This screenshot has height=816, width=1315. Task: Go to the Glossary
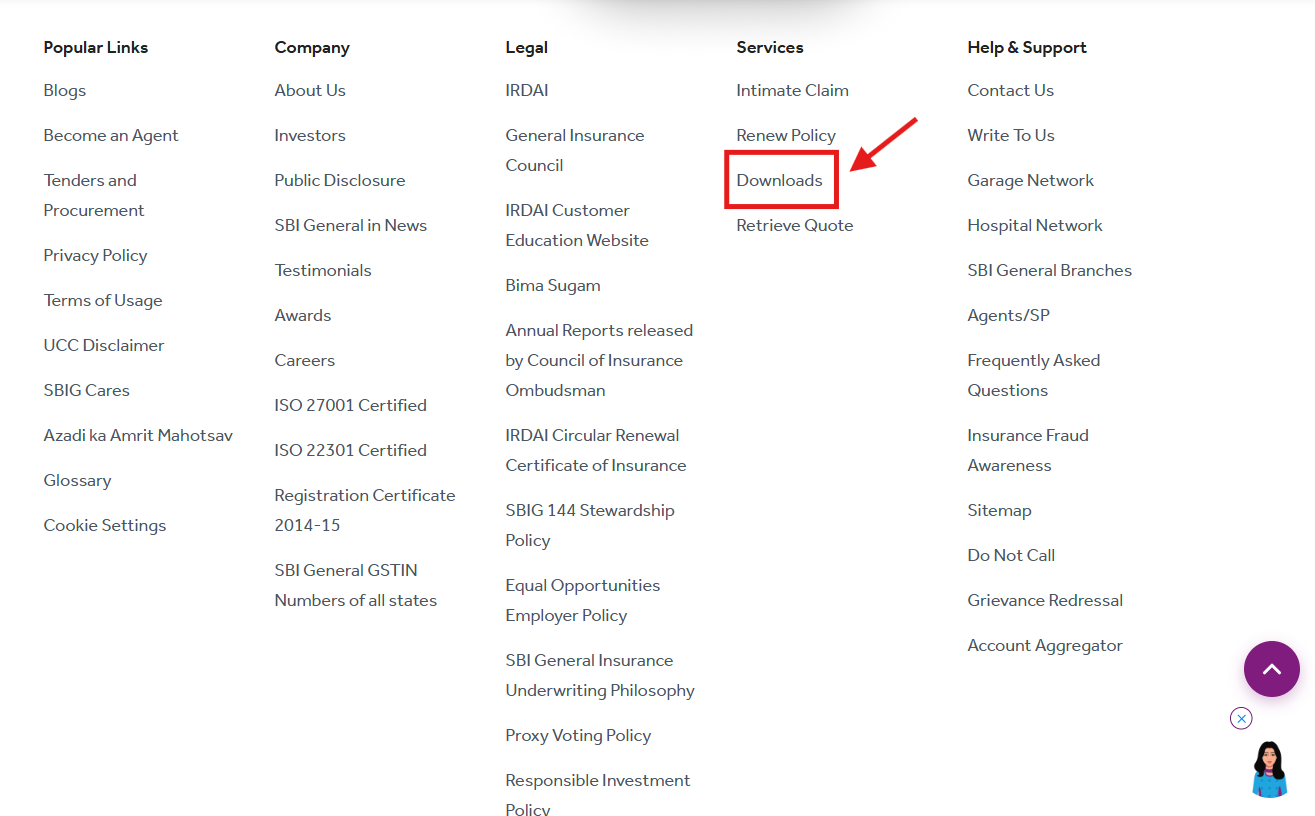pyautogui.click(x=77, y=480)
